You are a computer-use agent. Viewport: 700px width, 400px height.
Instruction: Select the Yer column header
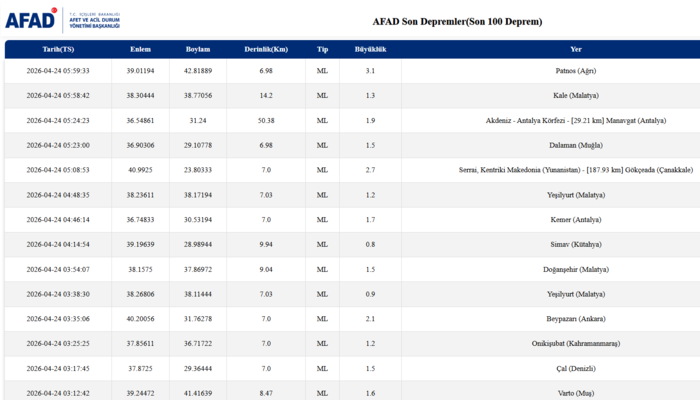tap(576, 49)
